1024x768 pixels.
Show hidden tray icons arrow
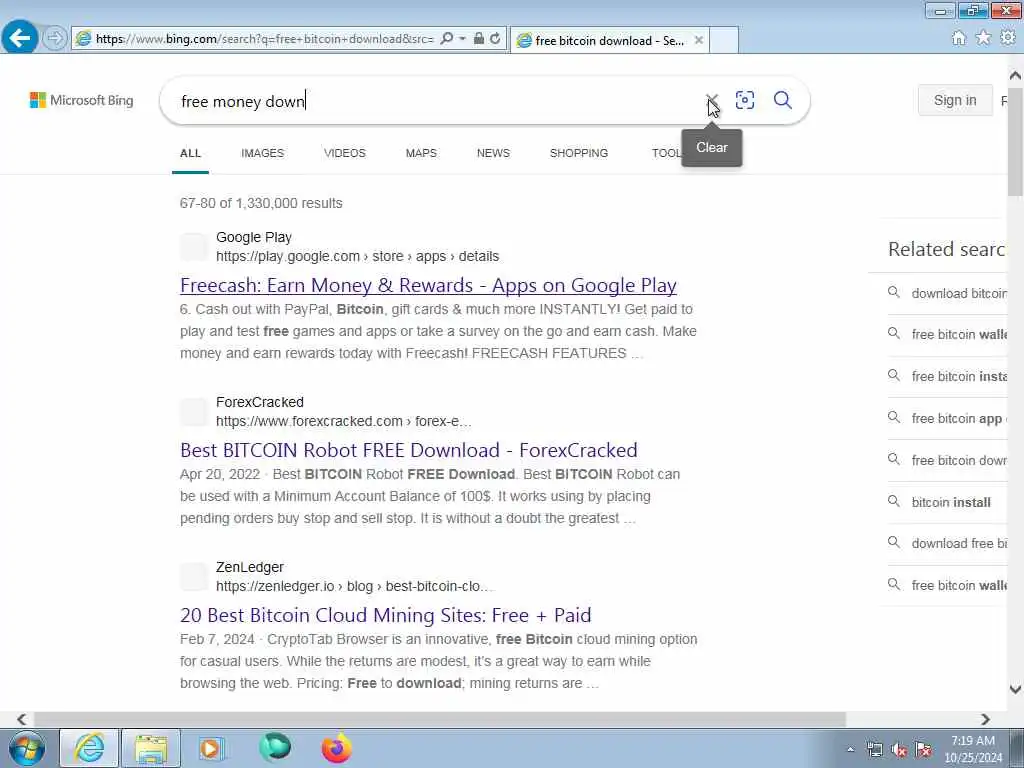pos(850,749)
